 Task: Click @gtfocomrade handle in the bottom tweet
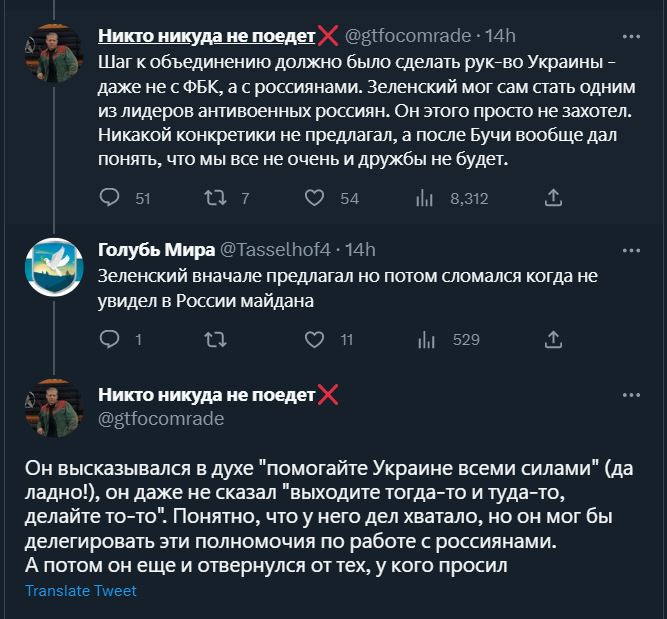[160, 418]
